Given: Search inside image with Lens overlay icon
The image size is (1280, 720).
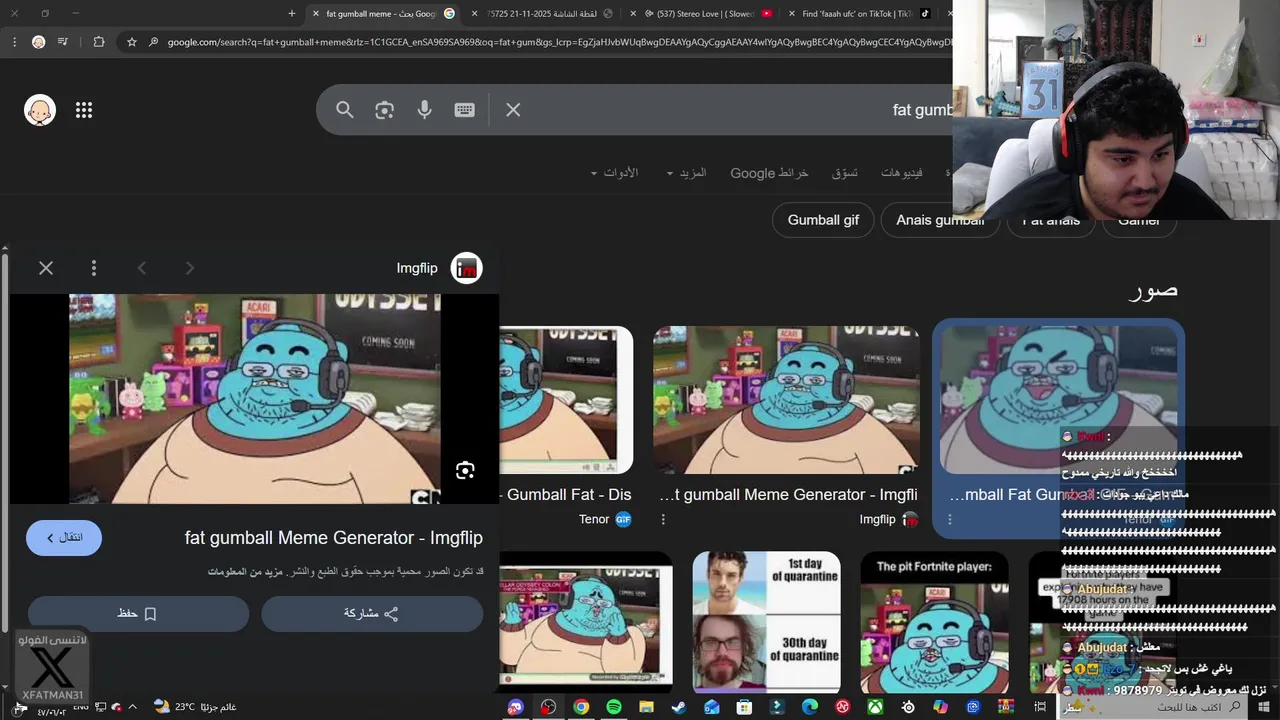Looking at the screenshot, I should click(464, 470).
